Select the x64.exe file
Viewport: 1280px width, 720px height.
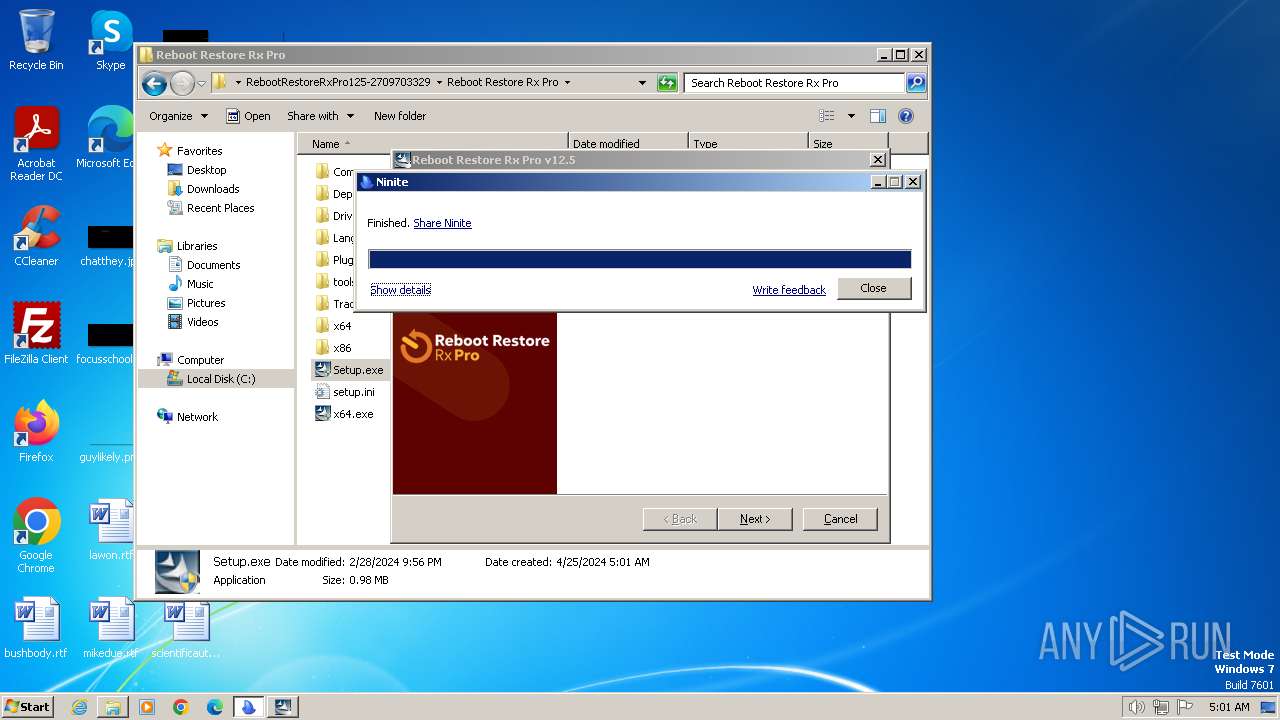point(344,414)
